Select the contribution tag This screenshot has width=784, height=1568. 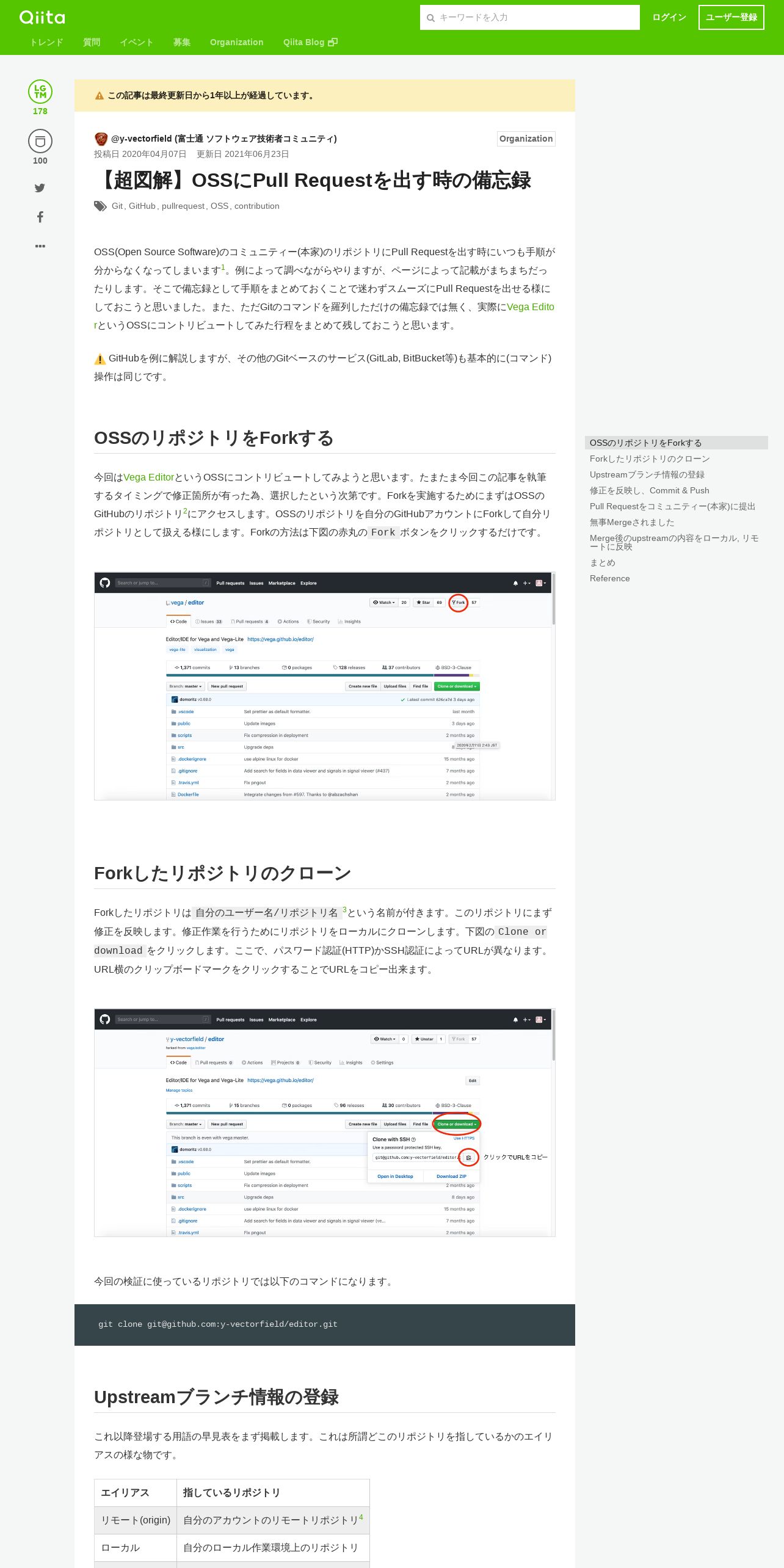(257, 206)
